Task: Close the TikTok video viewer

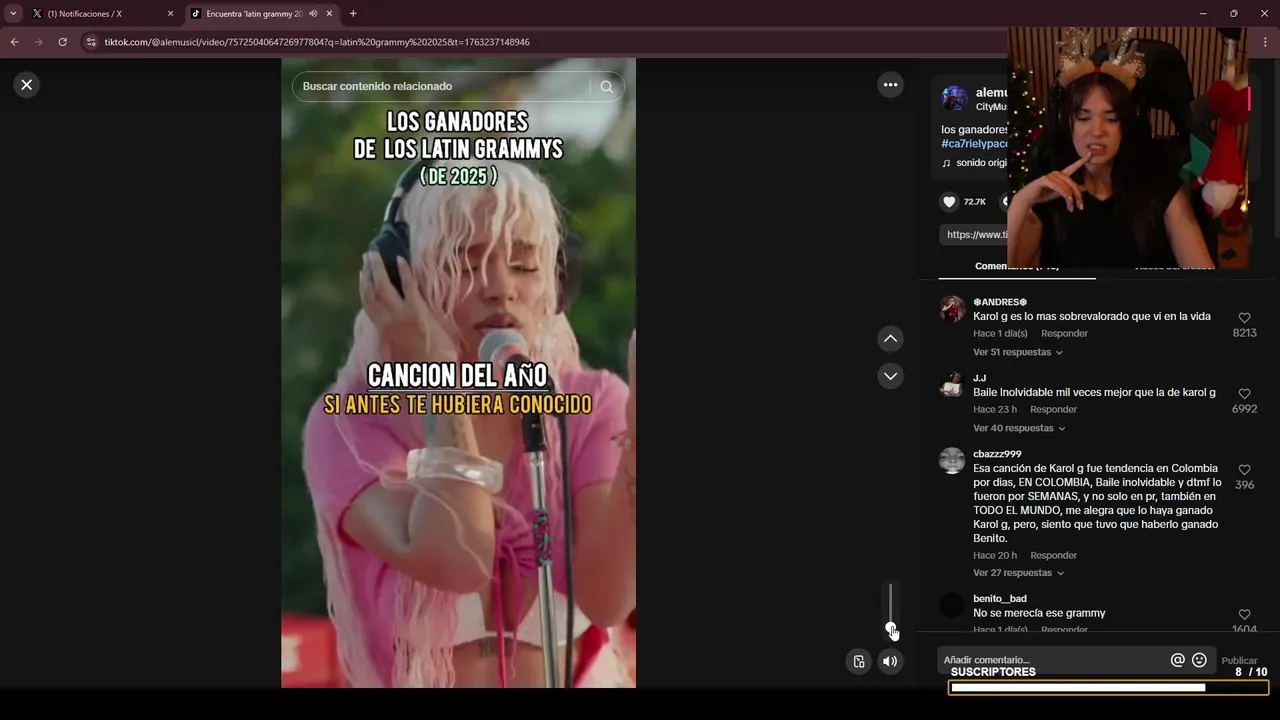Action: [x=27, y=85]
